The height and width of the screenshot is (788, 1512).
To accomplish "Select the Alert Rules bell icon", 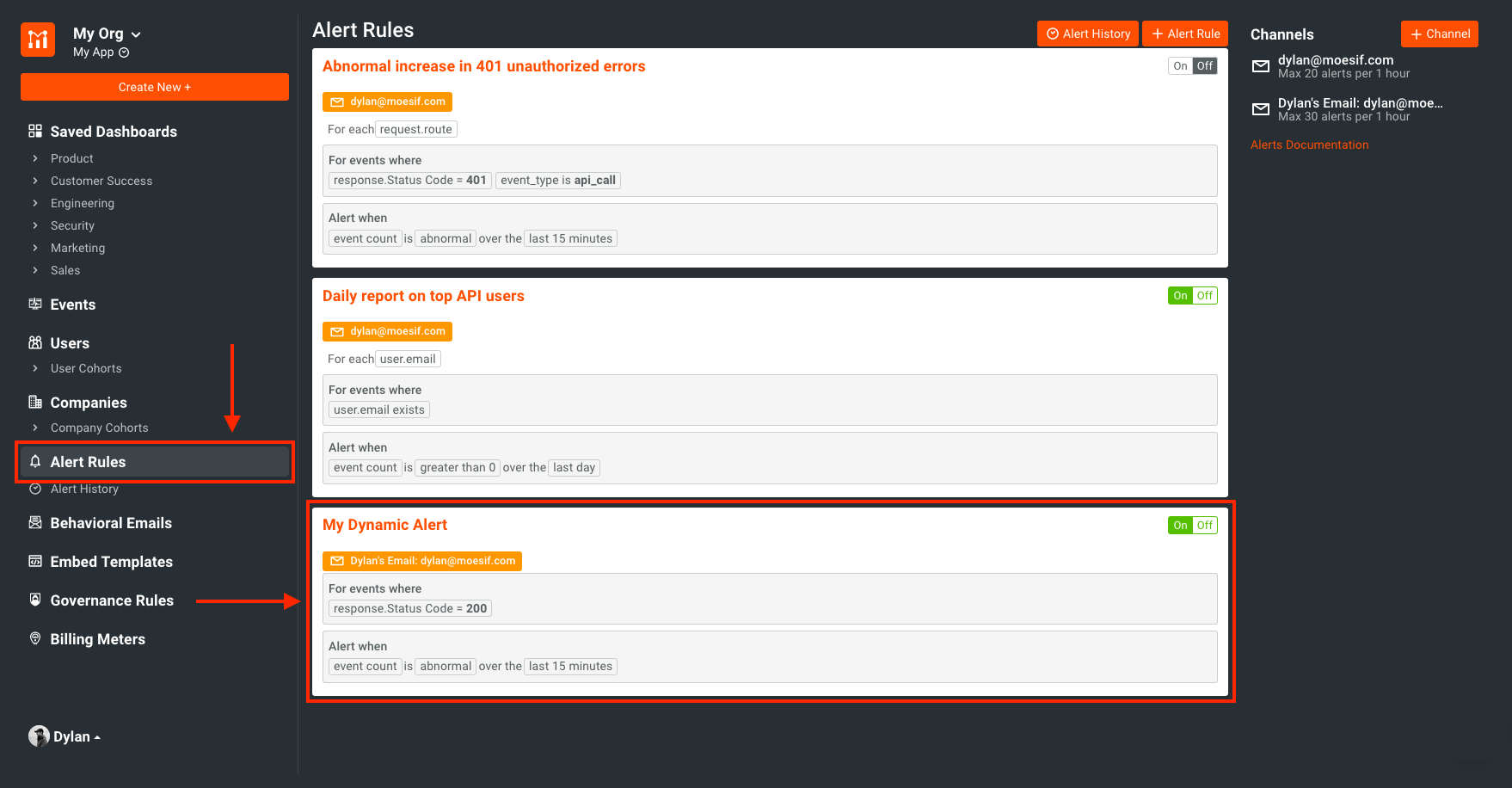I will (x=34, y=462).
